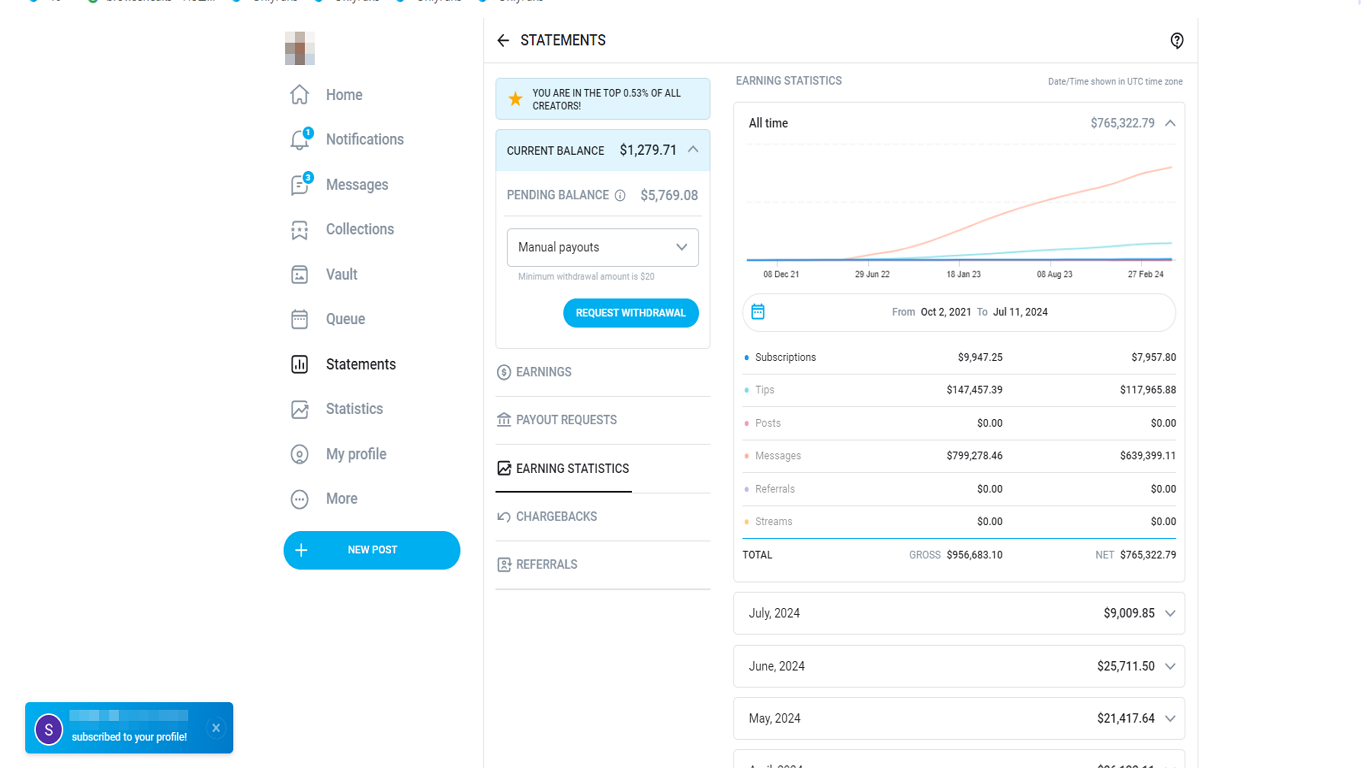Open the Referrals tab
Viewport: 1366px width, 768px height.
click(603, 564)
